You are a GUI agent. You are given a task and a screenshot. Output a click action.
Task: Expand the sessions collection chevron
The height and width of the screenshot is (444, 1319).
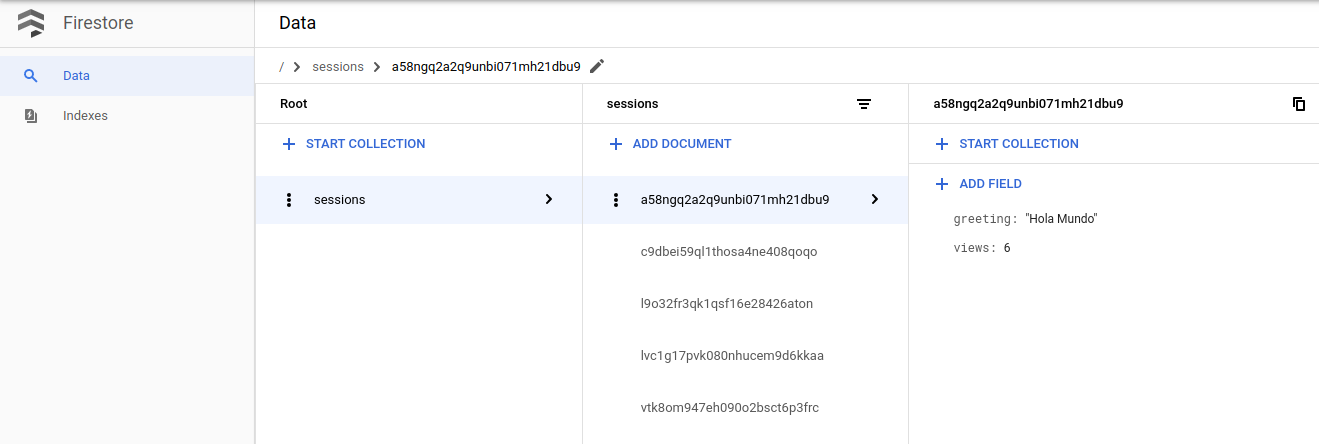(x=548, y=199)
